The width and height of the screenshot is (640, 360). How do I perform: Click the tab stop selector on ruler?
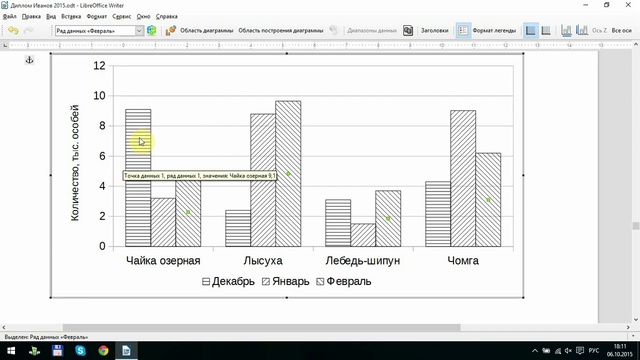pyautogui.click(x=5, y=45)
